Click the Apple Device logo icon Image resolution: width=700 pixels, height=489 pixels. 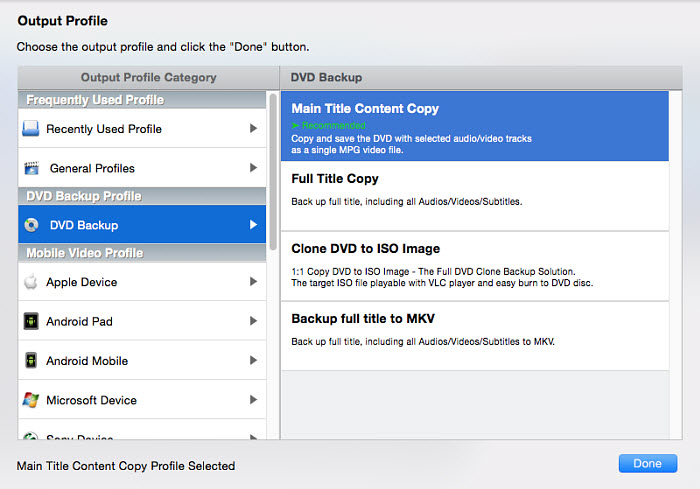click(x=31, y=282)
